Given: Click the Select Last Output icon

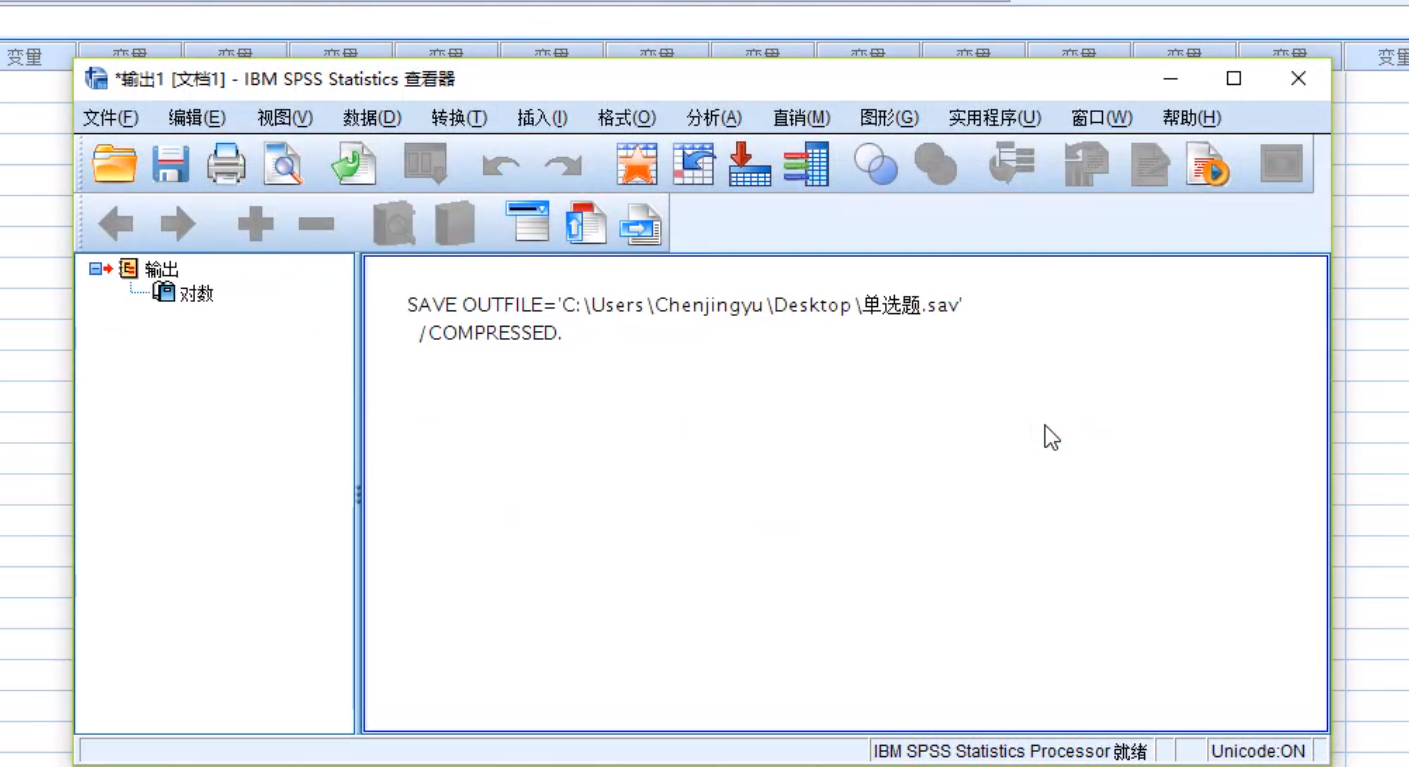Looking at the screenshot, I should point(1012,164).
